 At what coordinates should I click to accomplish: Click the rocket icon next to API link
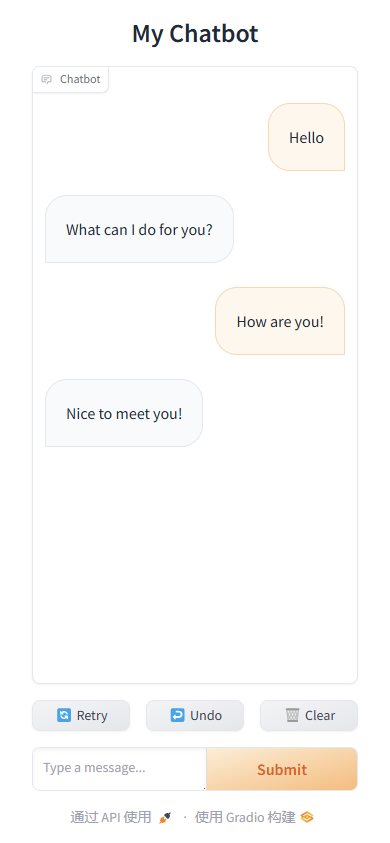coord(165,818)
